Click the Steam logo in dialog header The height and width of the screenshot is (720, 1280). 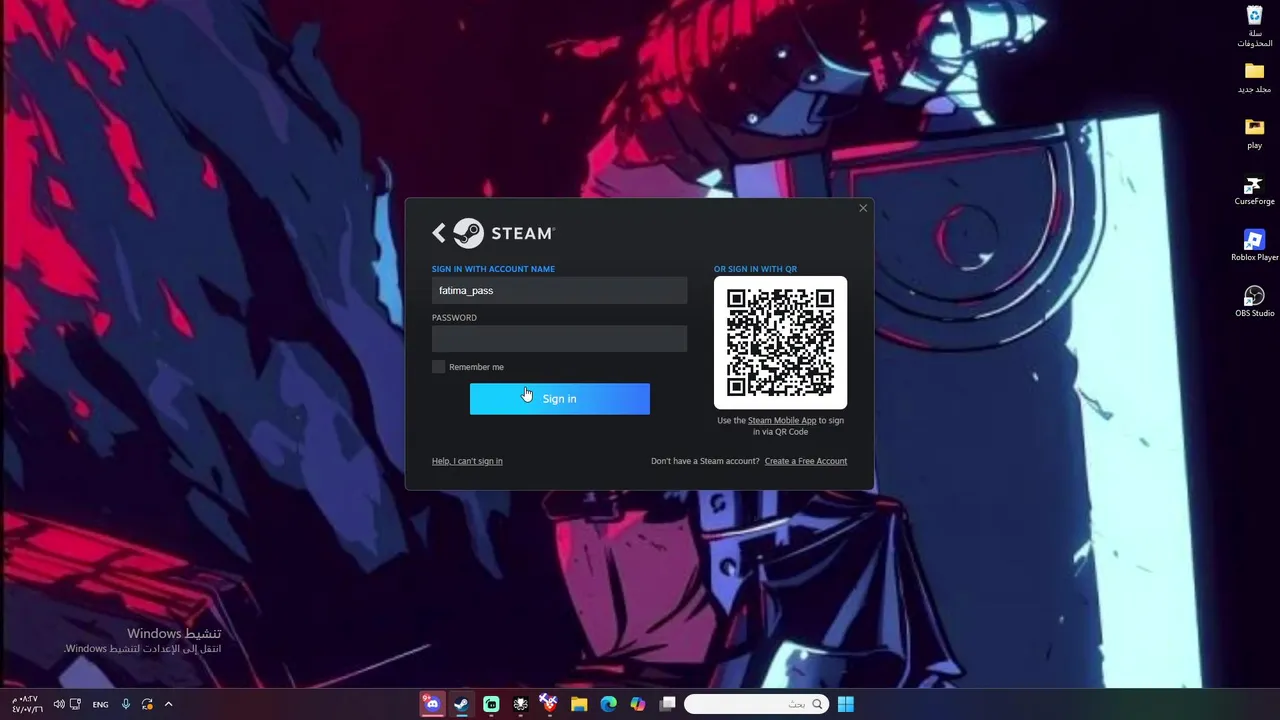pyautogui.click(x=504, y=233)
